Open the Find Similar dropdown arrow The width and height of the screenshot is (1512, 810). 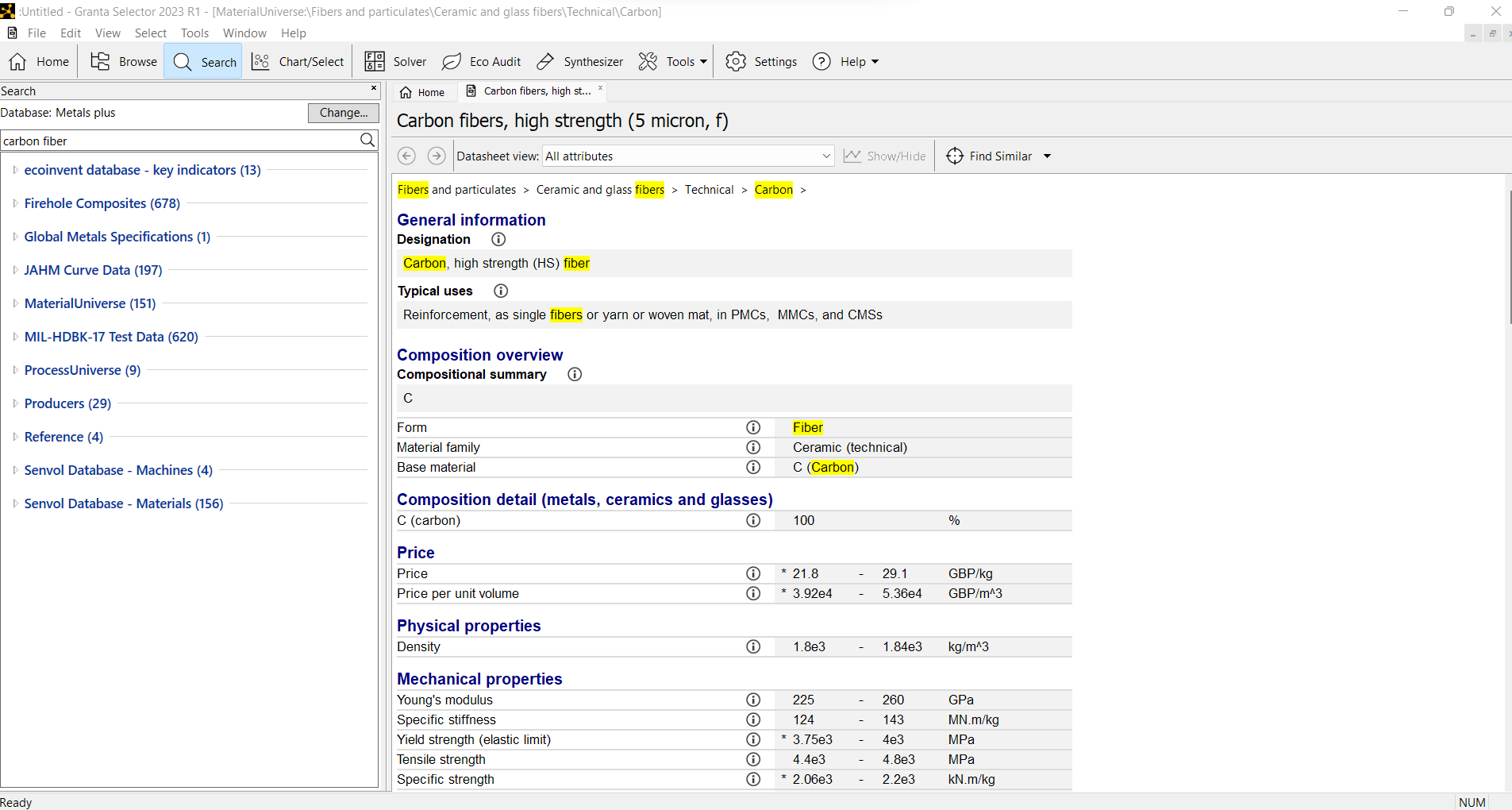click(1047, 156)
